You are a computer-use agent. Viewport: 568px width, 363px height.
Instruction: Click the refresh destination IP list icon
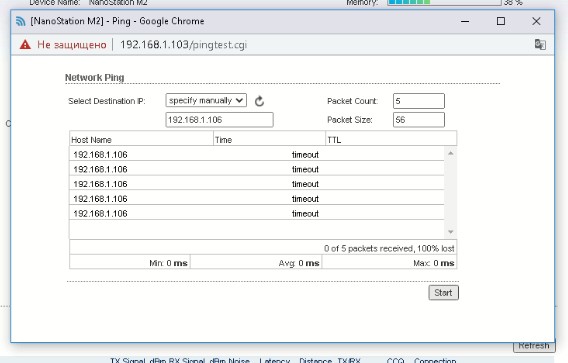(259, 101)
